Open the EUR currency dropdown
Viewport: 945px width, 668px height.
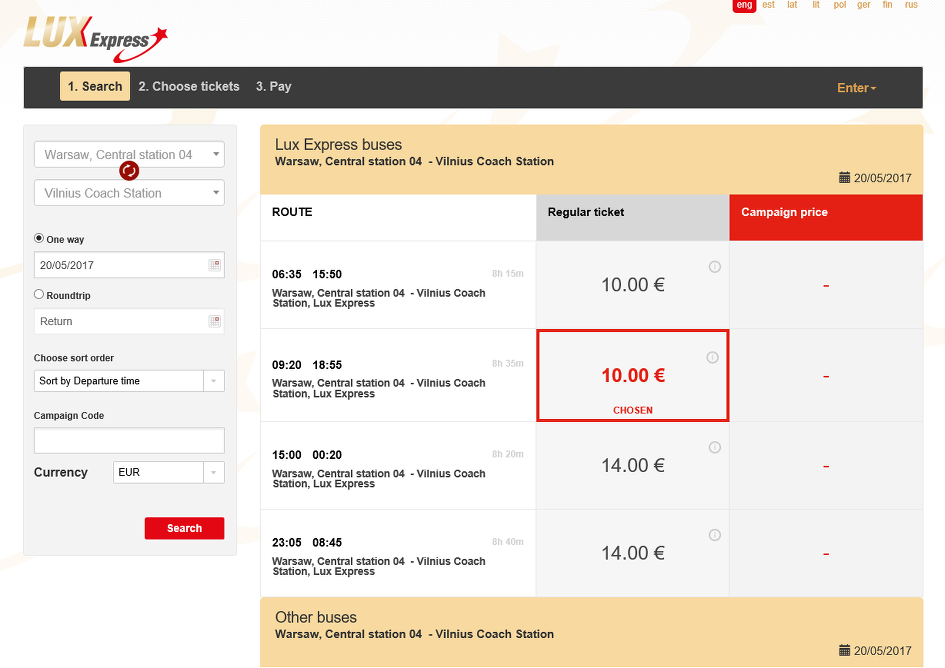(x=169, y=473)
